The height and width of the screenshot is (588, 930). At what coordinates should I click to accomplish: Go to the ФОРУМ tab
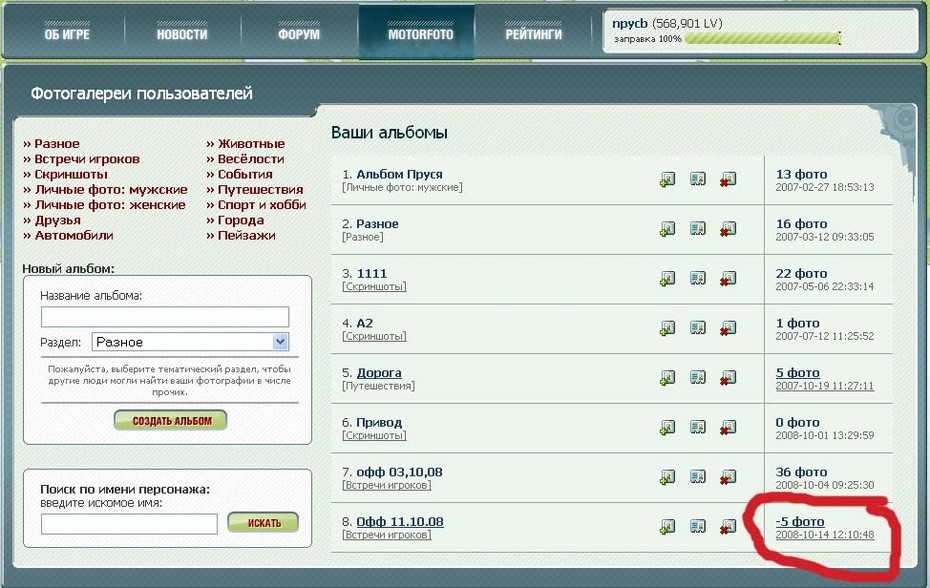[299, 35]
